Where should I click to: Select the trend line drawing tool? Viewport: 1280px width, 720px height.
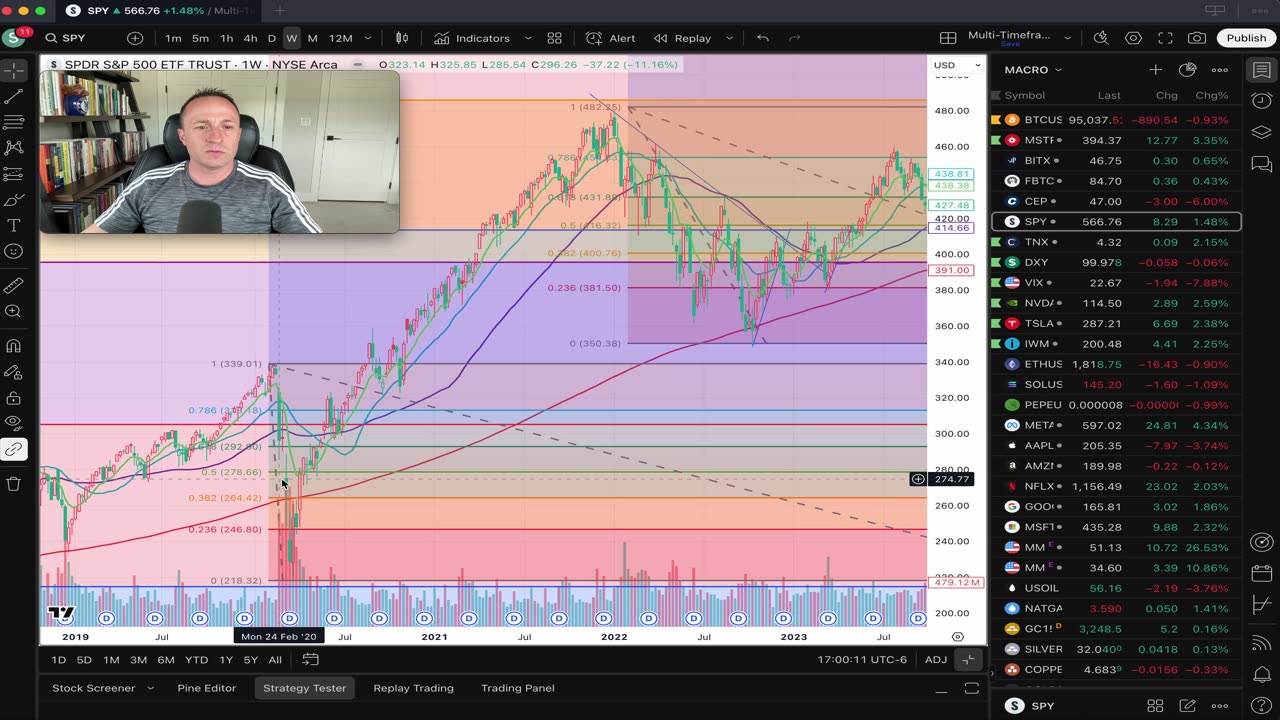[x=14, y=97]
